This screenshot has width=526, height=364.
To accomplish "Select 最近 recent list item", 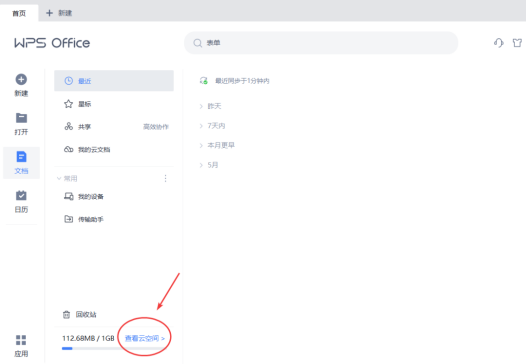I will click(114, 81).
